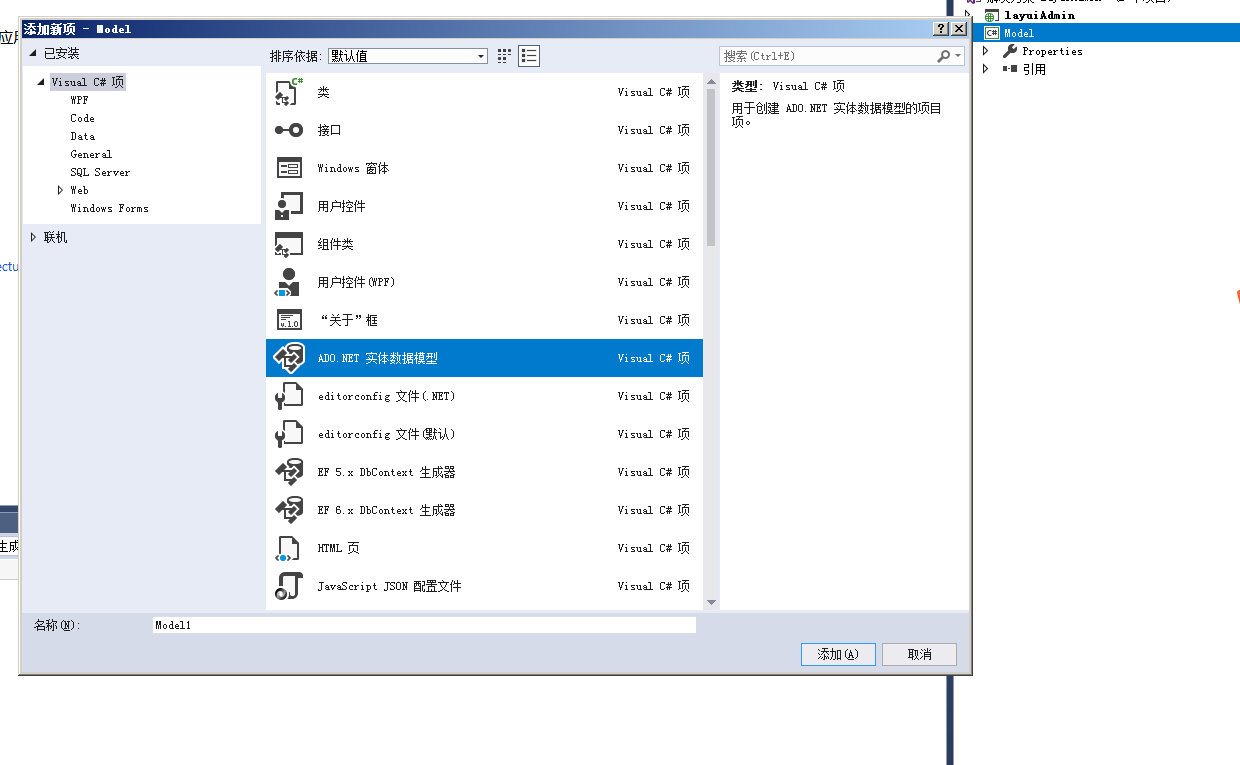Click the 类 row's "Visual C# 项" type text
Viewport: 1240px width, 765px height.
click(x=654, y=92)
